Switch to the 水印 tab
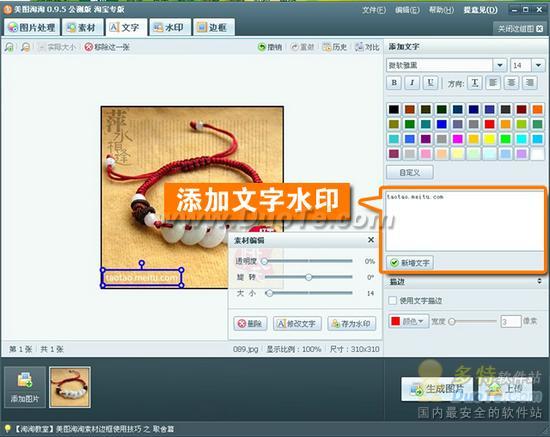The width and height of the screenshot is (550, 437). (170, 27)
